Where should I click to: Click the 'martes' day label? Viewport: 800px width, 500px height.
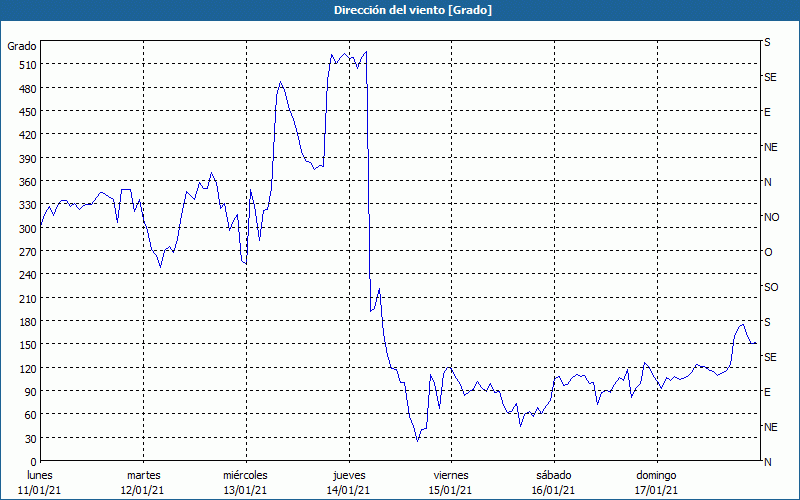click(144, 475)
